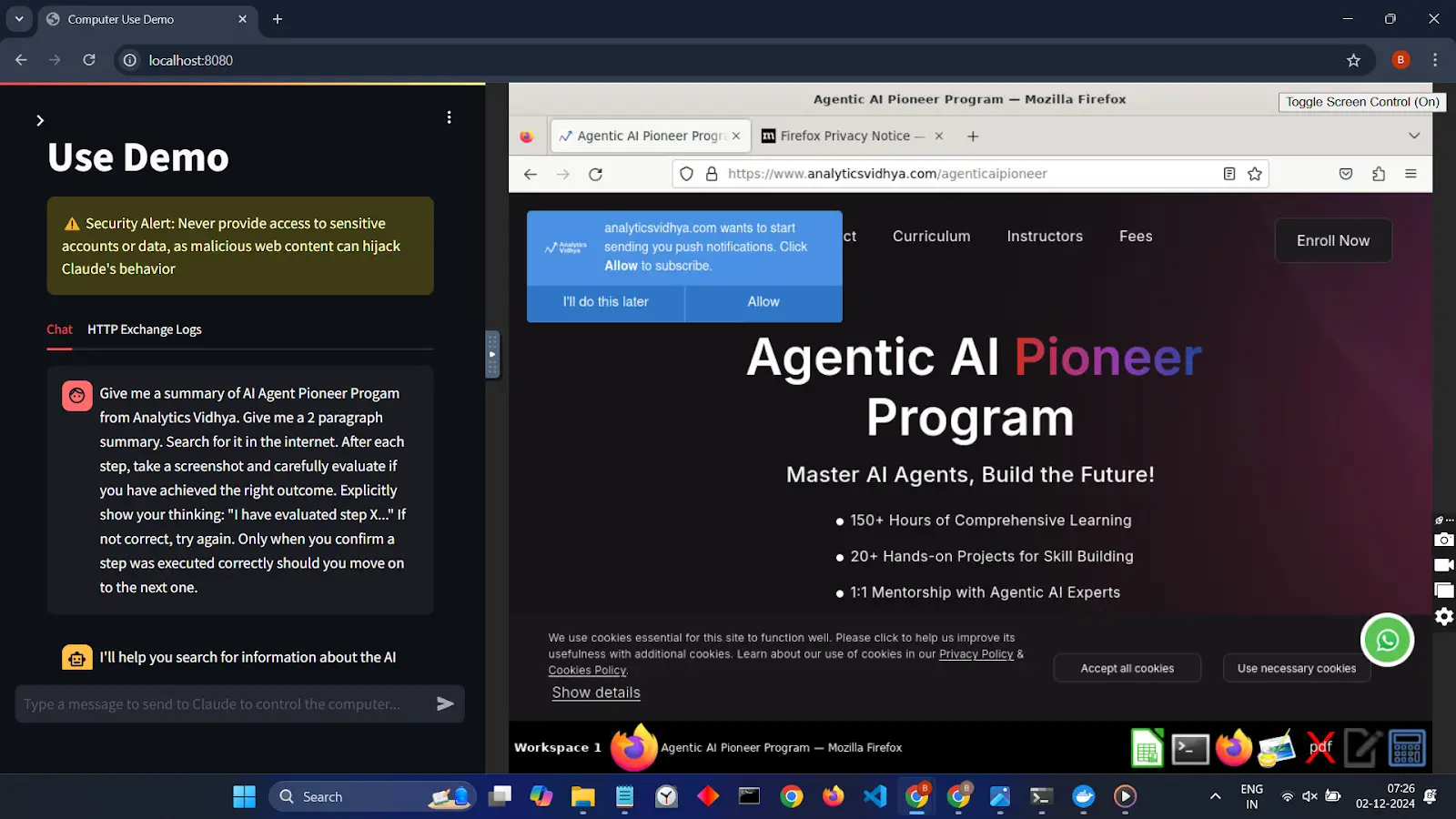The height and width of the screenshot is (819, 1456).
Task: Open the image paint app in the workspace dock
Action: 1277,748
